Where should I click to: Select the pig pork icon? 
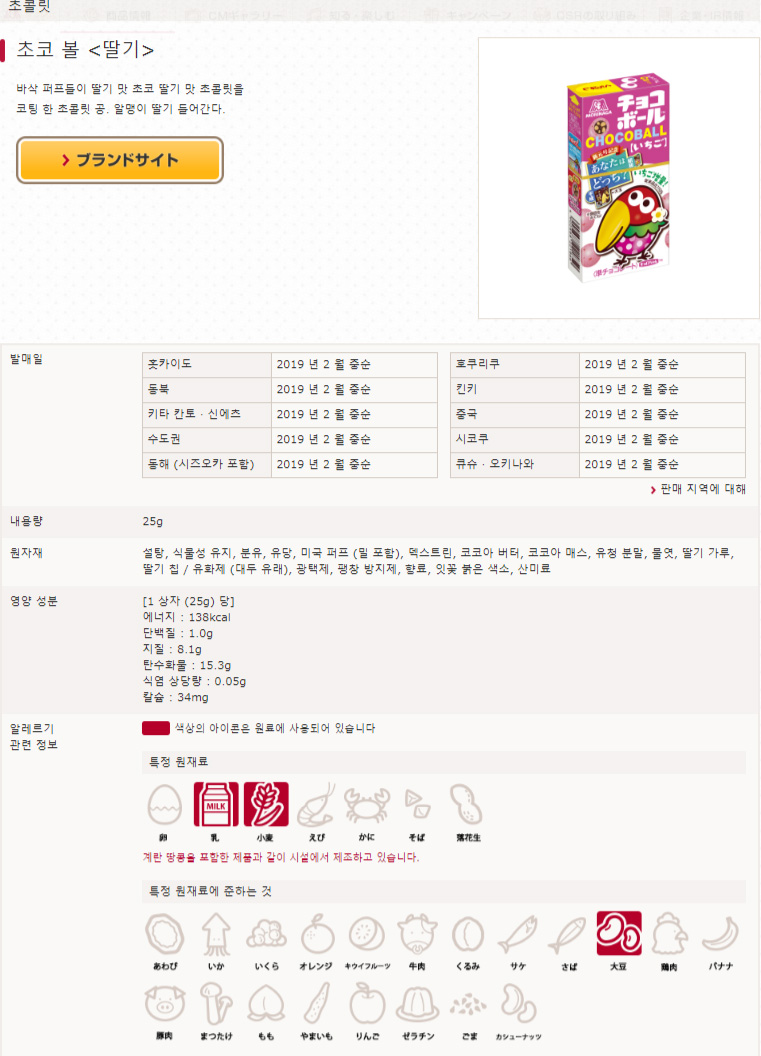pyautogui.click(x=165, y=1003)
